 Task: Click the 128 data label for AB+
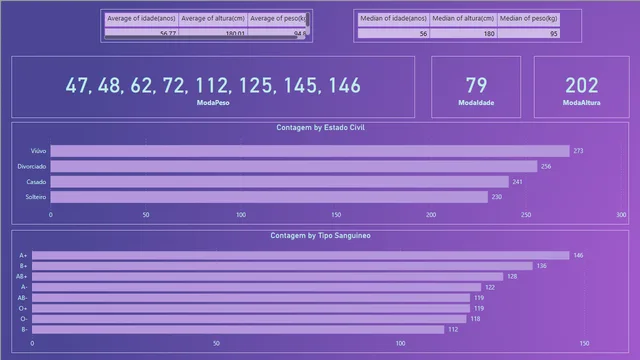click(512, 277)
